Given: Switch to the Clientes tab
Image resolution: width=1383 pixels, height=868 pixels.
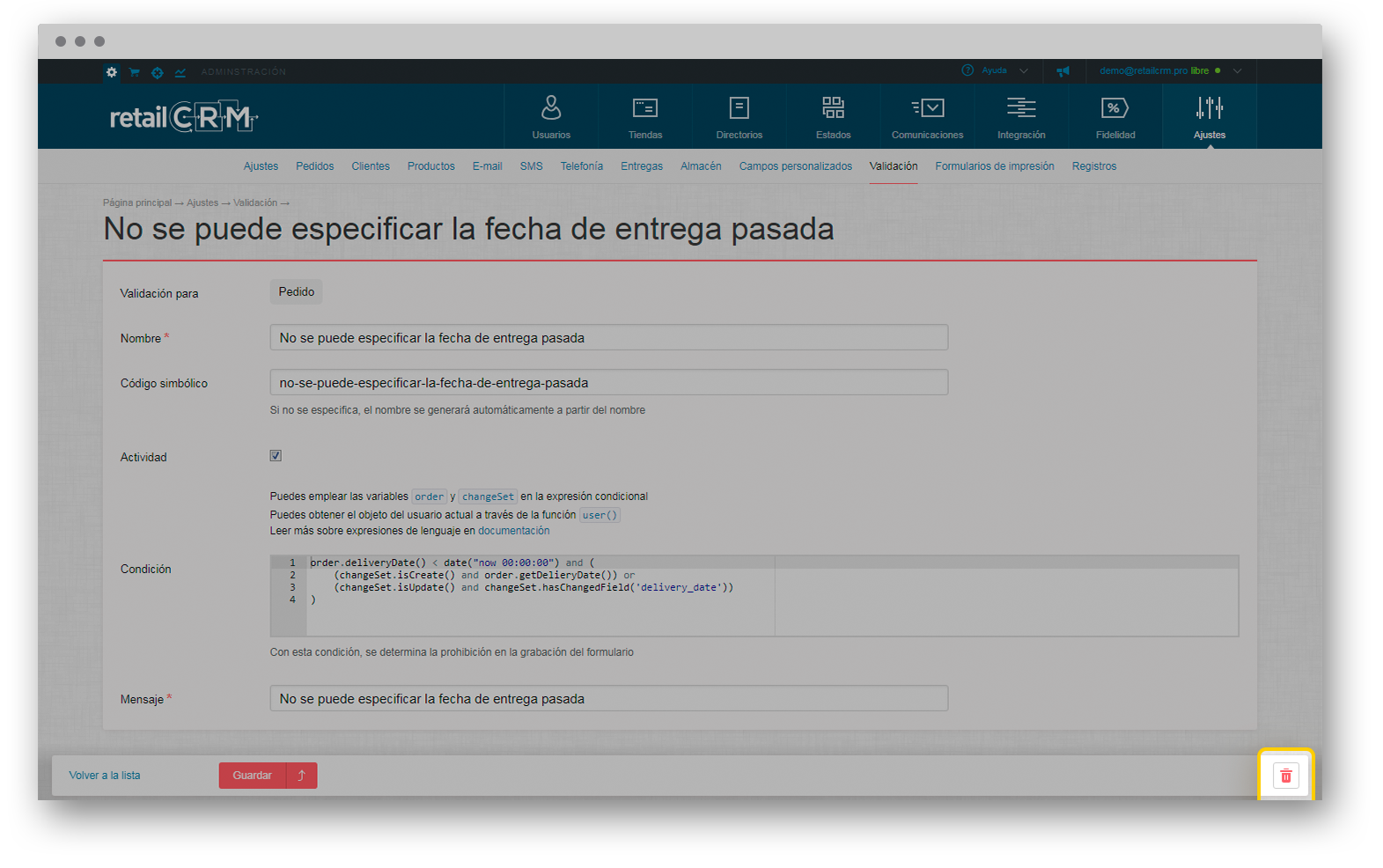Looking at the screenshot, I should (371, 166).
